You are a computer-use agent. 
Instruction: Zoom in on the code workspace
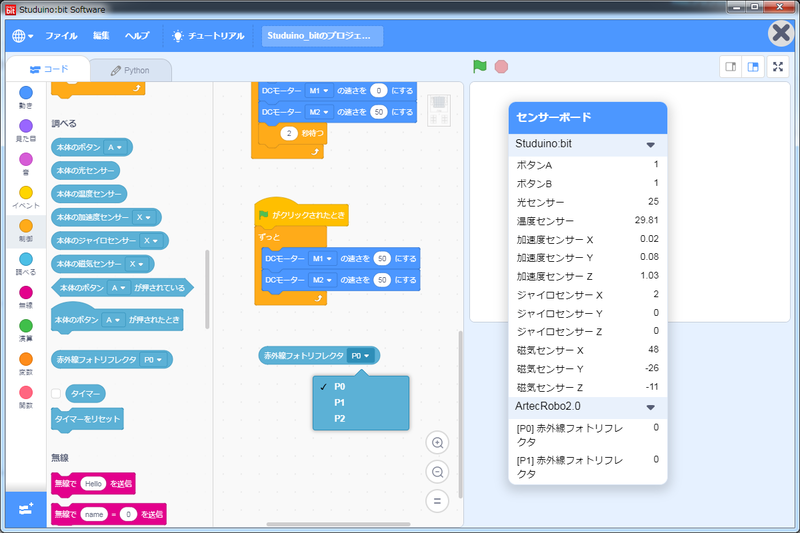click(437, 443)
